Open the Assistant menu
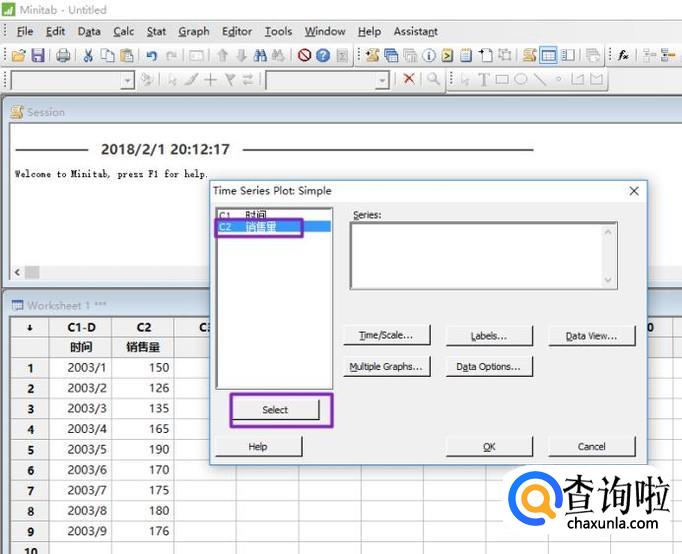 tap(416, 32)
